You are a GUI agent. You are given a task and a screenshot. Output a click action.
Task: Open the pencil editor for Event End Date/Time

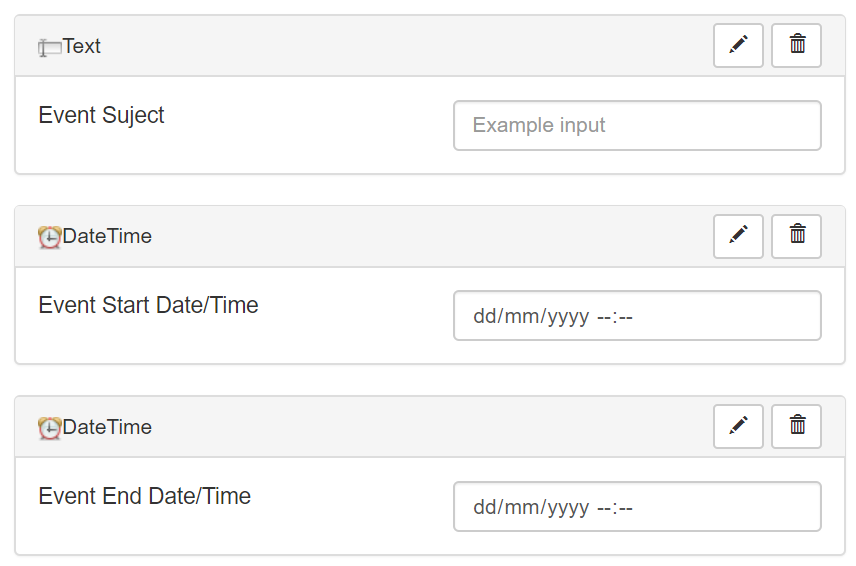click(x=738, y=426)
